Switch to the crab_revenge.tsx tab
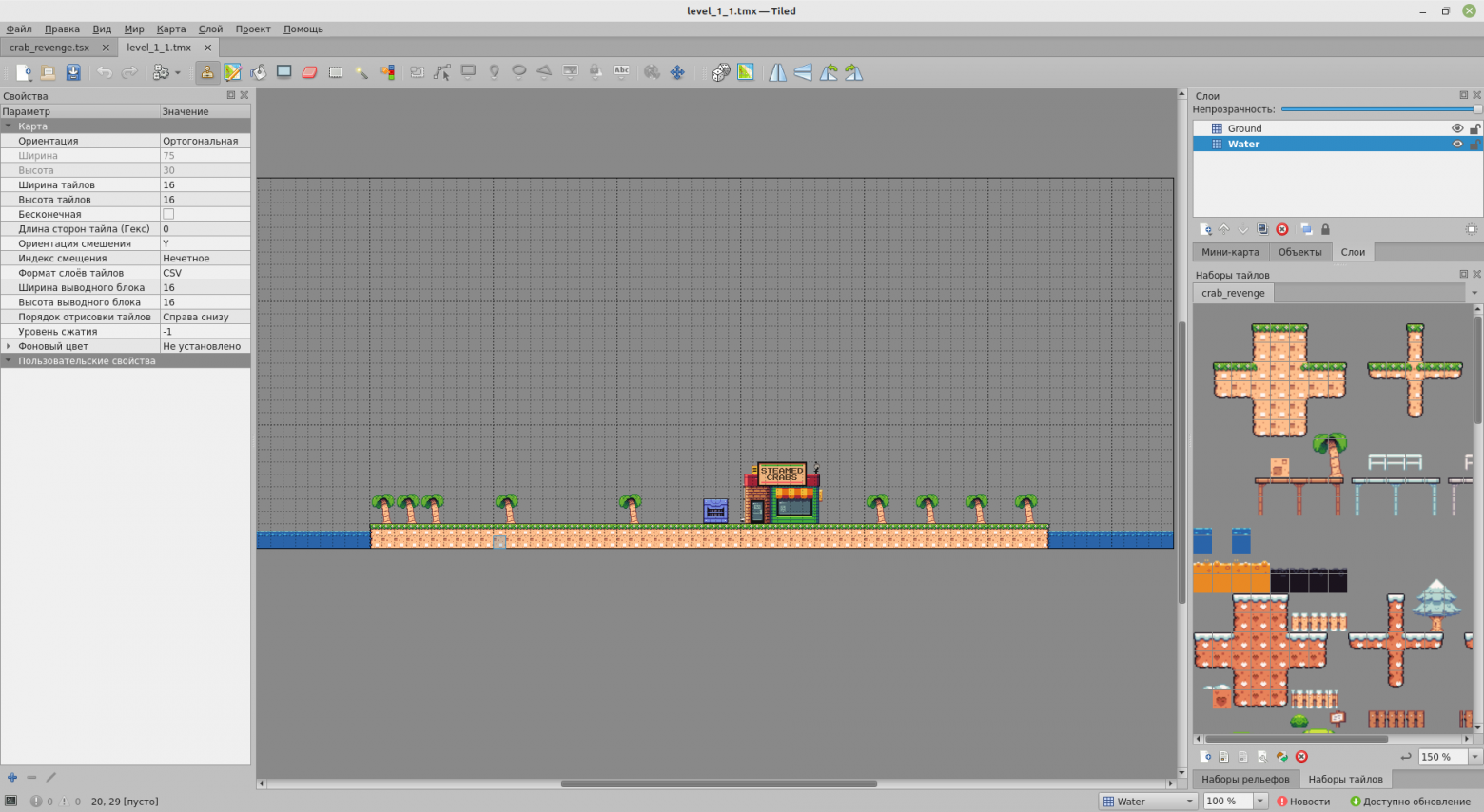The image size is (1484, 812). 49,47
